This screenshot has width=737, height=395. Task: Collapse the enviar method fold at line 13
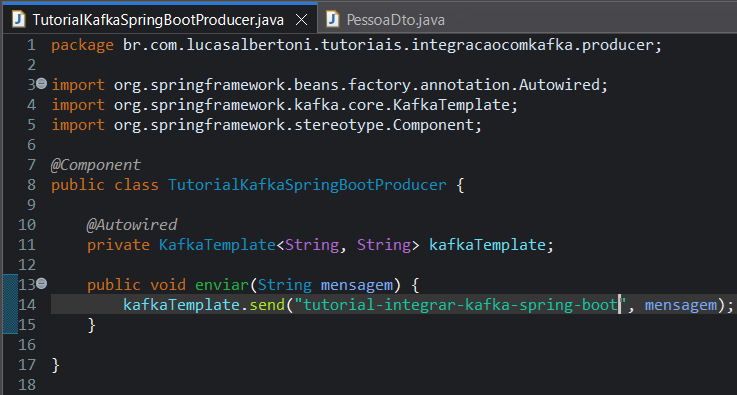coord(42,284)
